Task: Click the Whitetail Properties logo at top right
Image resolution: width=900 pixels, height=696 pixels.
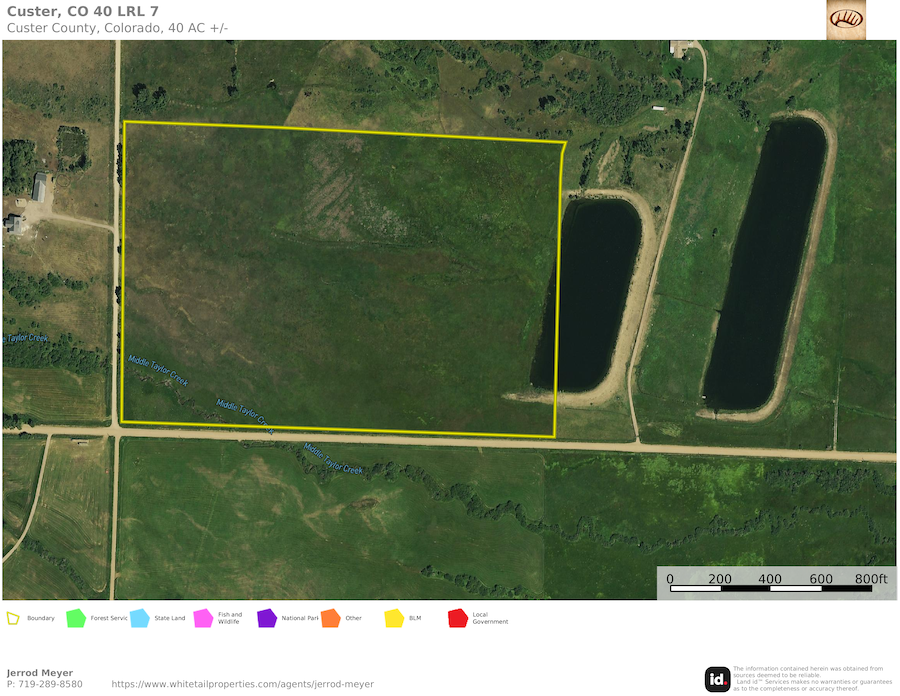Action: click(x=846, y=19)
